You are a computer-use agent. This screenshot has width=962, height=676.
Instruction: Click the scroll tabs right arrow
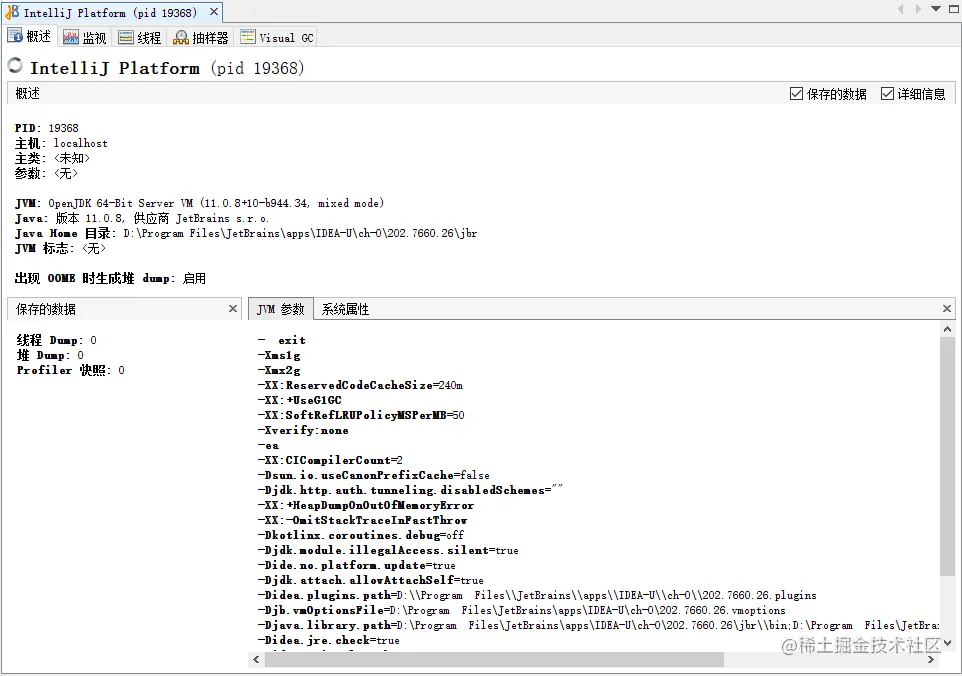pyautogui.click(x=918, y=9)
